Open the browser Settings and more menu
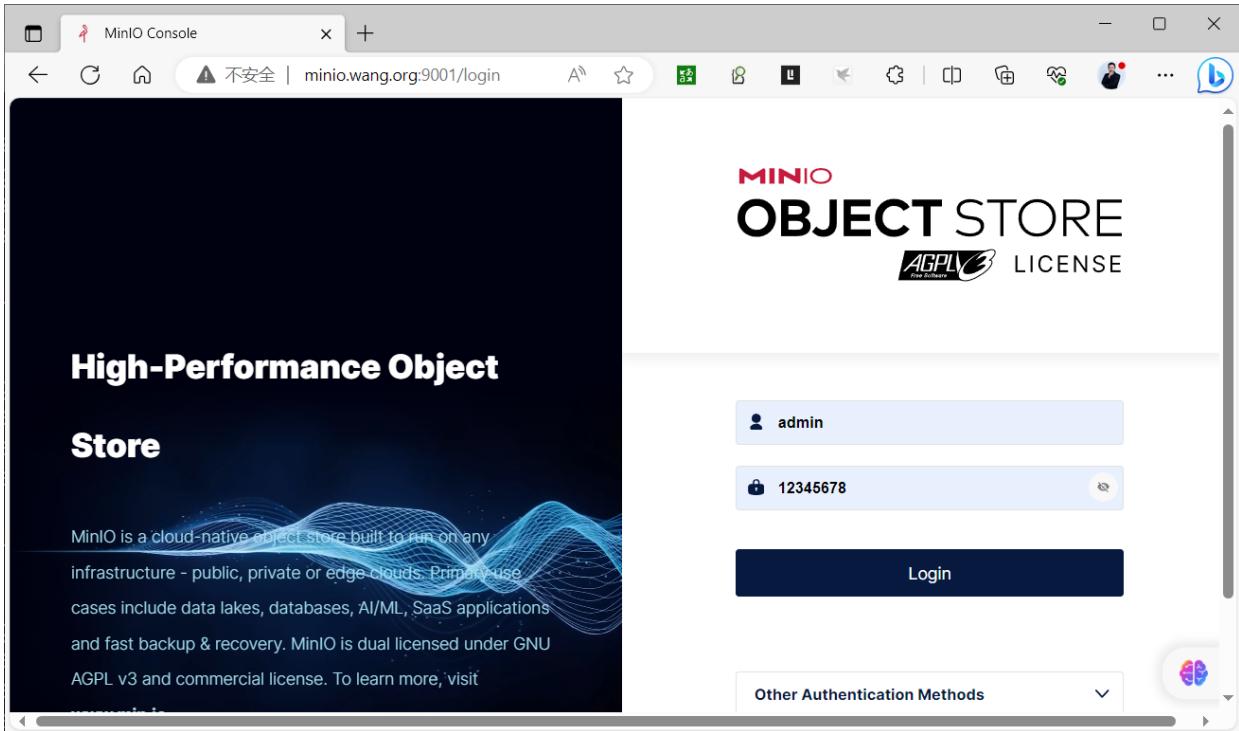1239x731 pixels. tap(1165, 76)
